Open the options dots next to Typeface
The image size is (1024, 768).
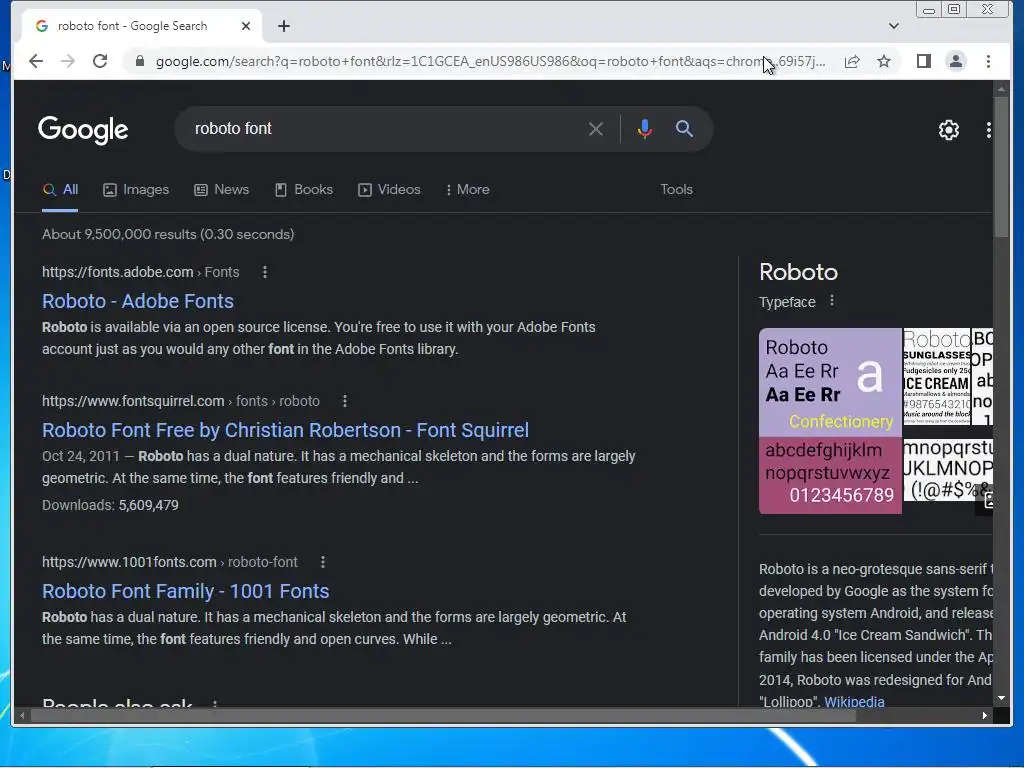click(x=831, y=300)
